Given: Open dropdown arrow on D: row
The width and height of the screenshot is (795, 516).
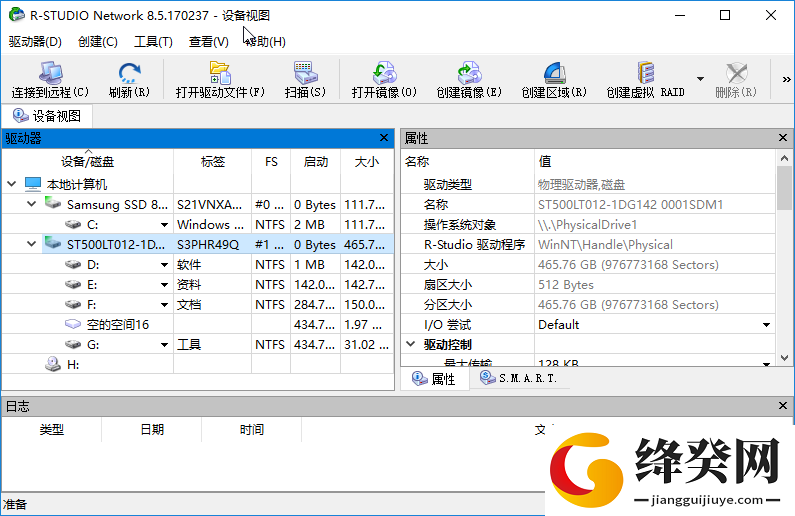Looking at the screenshot, I should click(x=164, y=265).
